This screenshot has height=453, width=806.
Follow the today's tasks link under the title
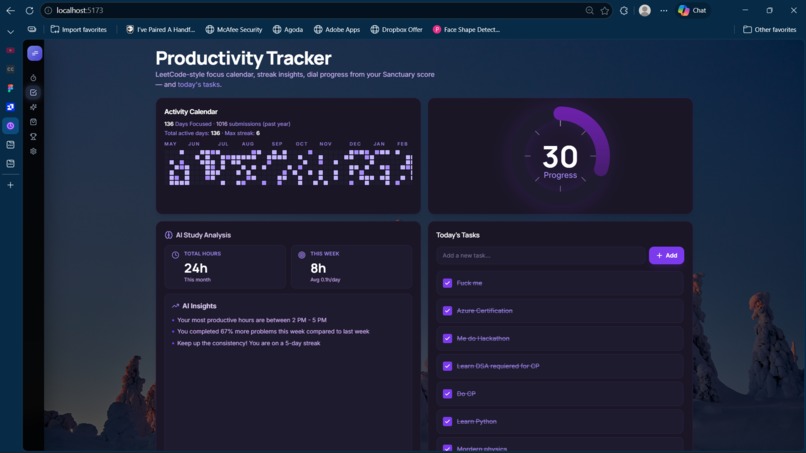[x=198, y=84]
